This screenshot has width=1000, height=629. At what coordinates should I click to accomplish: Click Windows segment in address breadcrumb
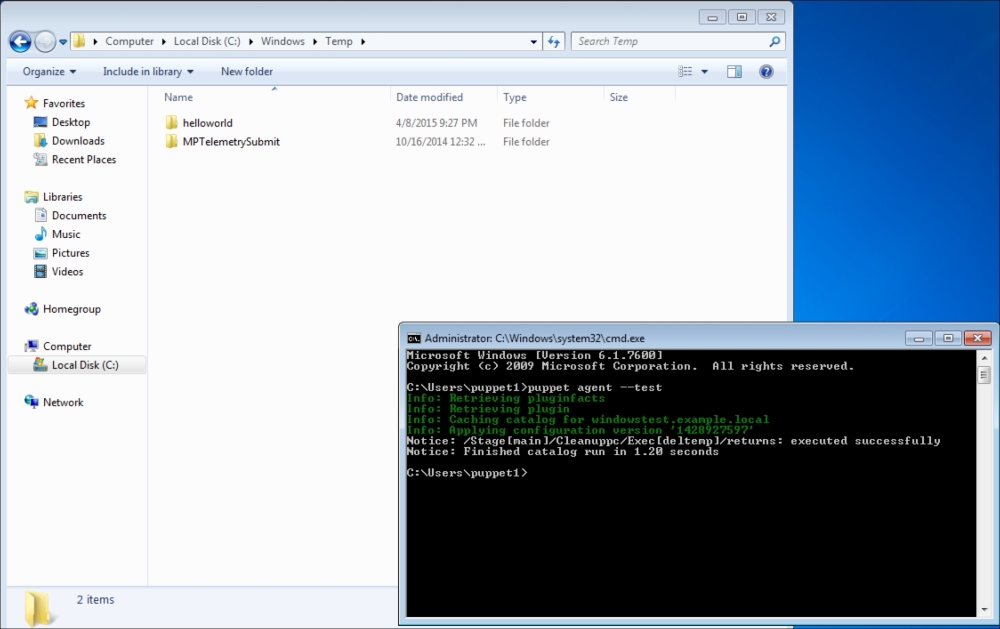[283, 41]
